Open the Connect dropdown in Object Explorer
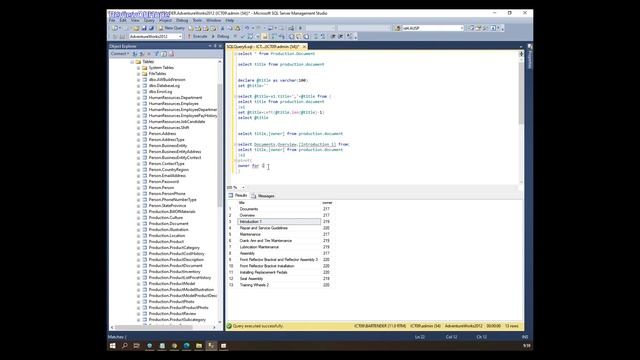The height and width of the screenshot is (360, 640). click(119, 54)
